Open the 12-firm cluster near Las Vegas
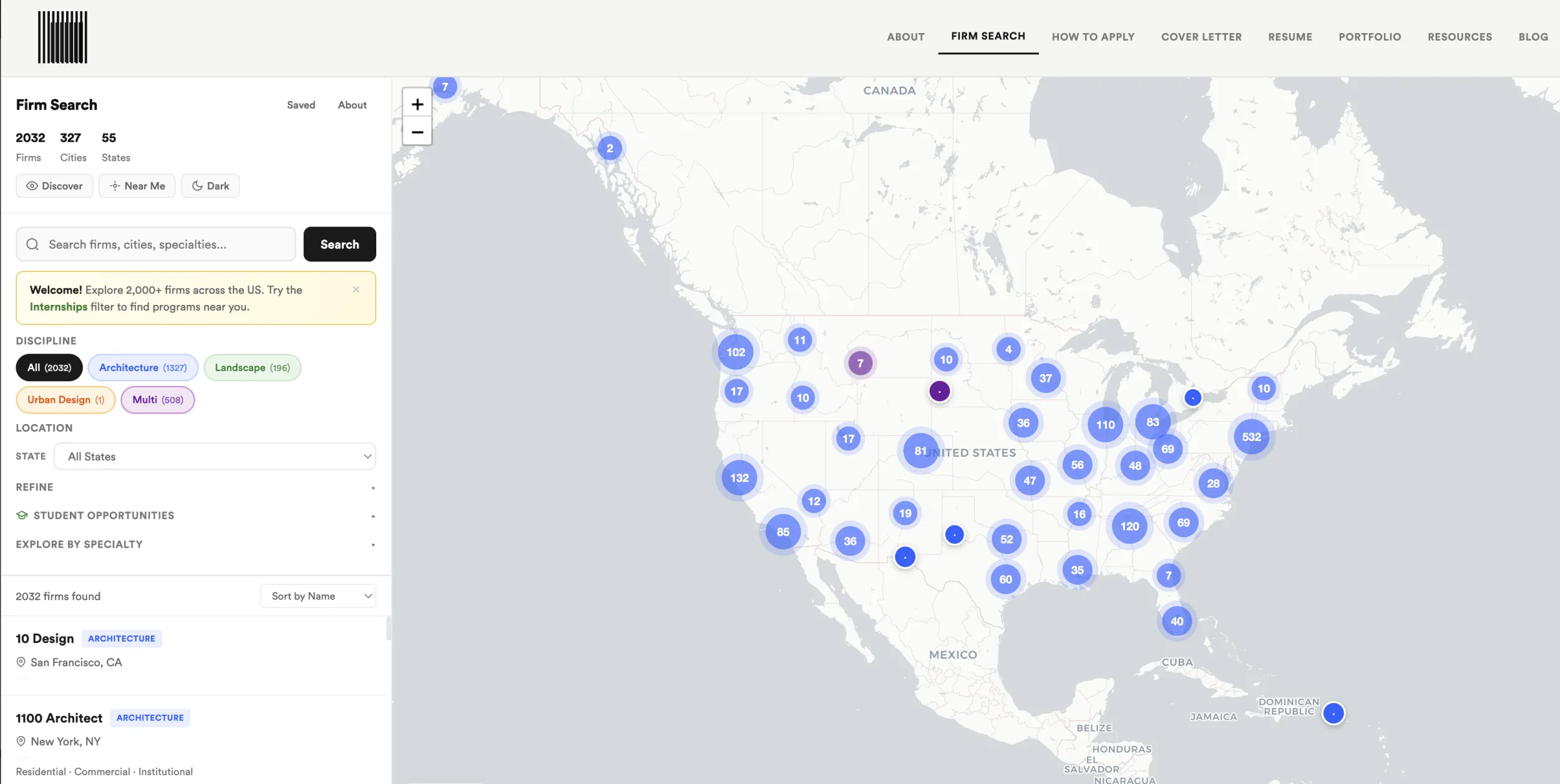This screenshot has width=1560, height=784. [x=814, y=501]
